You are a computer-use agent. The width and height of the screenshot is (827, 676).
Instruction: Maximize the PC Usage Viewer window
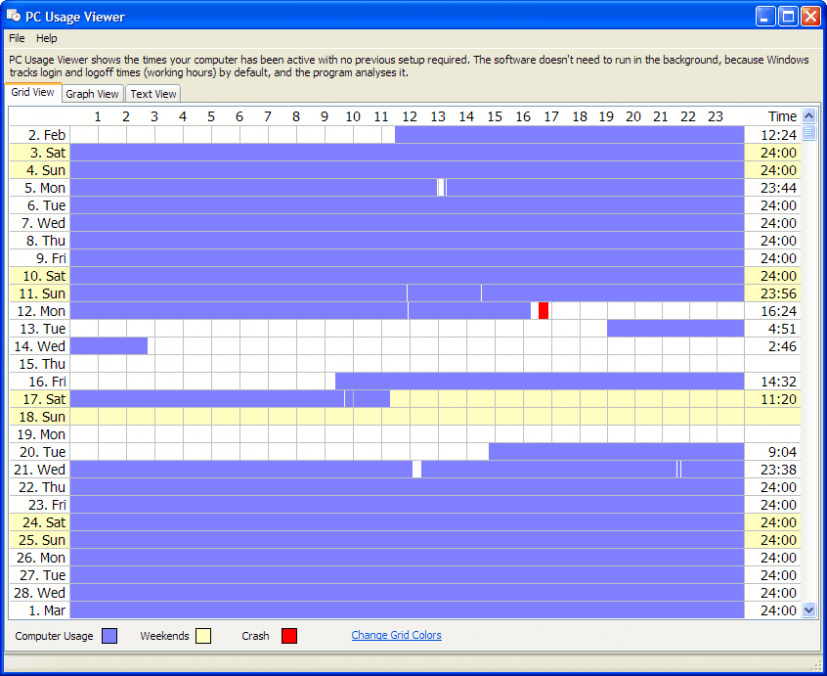(x=787, y=16)
